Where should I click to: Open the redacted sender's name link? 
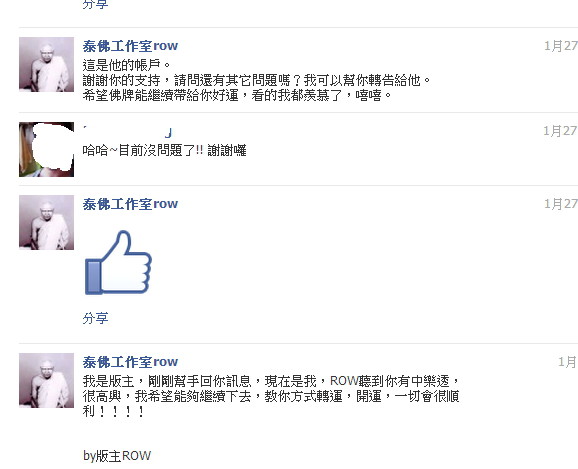[128, 131]
